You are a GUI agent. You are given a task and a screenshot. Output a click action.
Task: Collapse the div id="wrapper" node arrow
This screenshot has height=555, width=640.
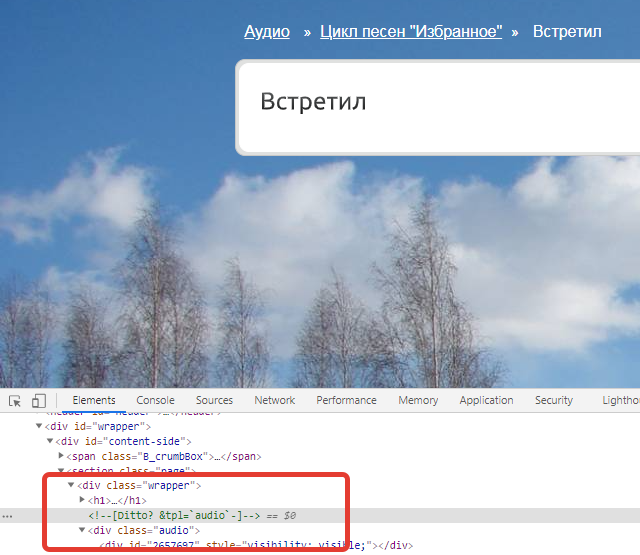pyautogui.click(x=39, y=426)
